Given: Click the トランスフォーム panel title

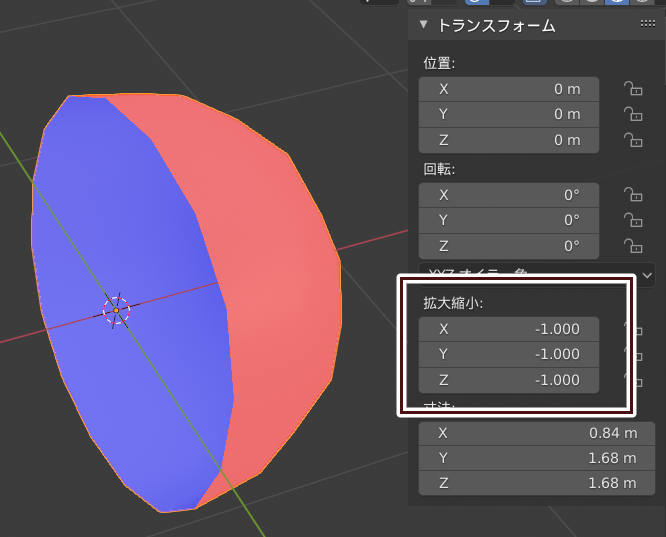Looking at the screenshot, I should [x=497, y=25].
